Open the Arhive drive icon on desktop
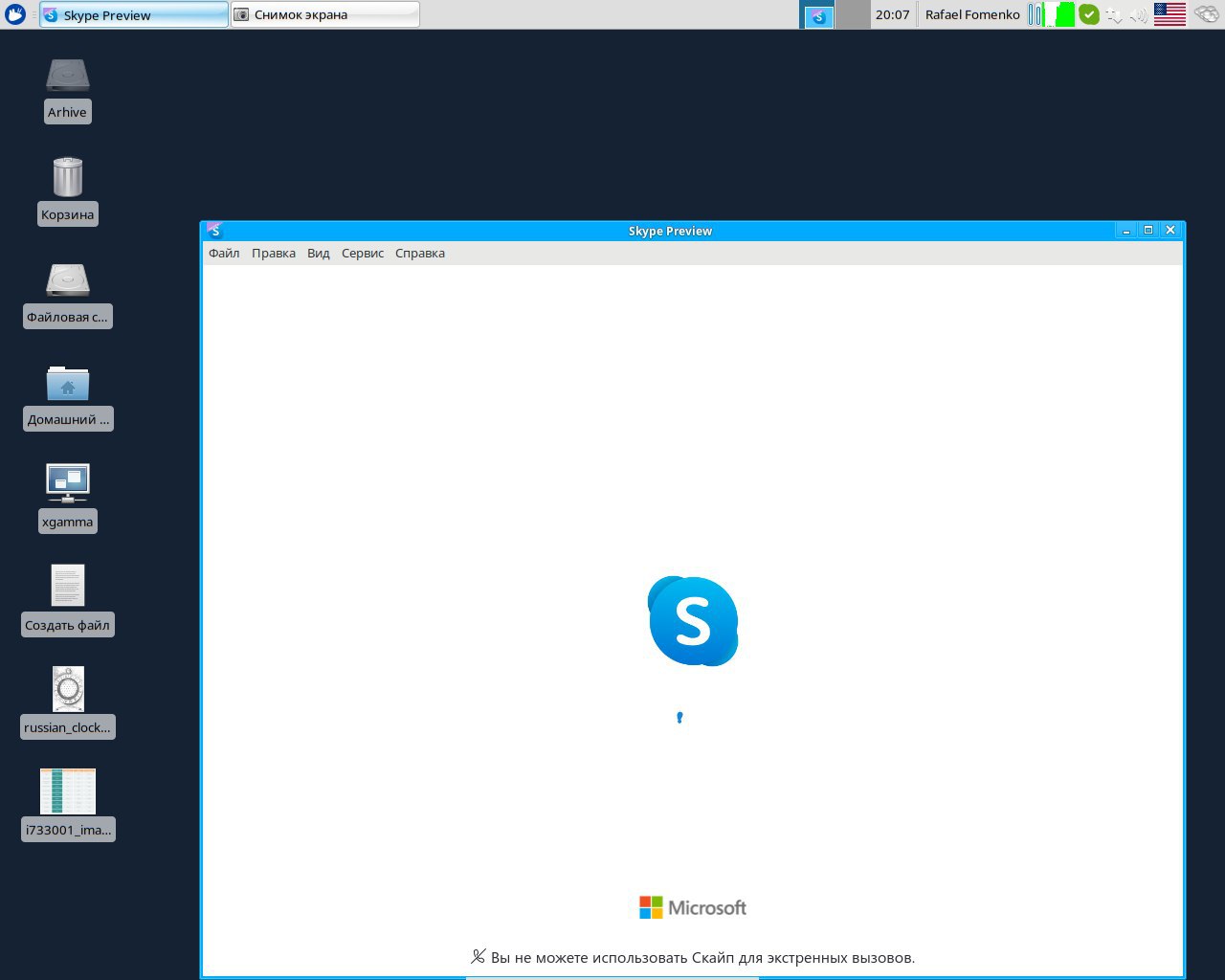Screen dimensions: 1225x980 tap(68, 76)
